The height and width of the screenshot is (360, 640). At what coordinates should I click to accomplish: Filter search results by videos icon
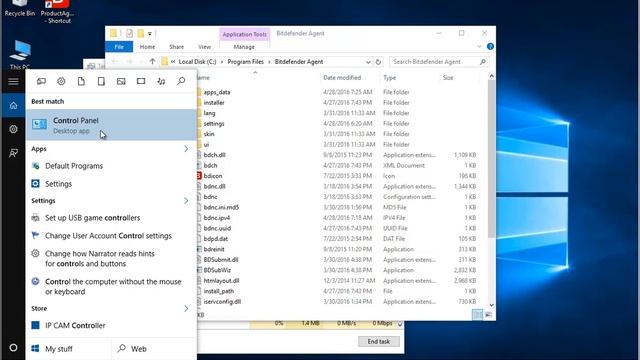tap(141, 81)
